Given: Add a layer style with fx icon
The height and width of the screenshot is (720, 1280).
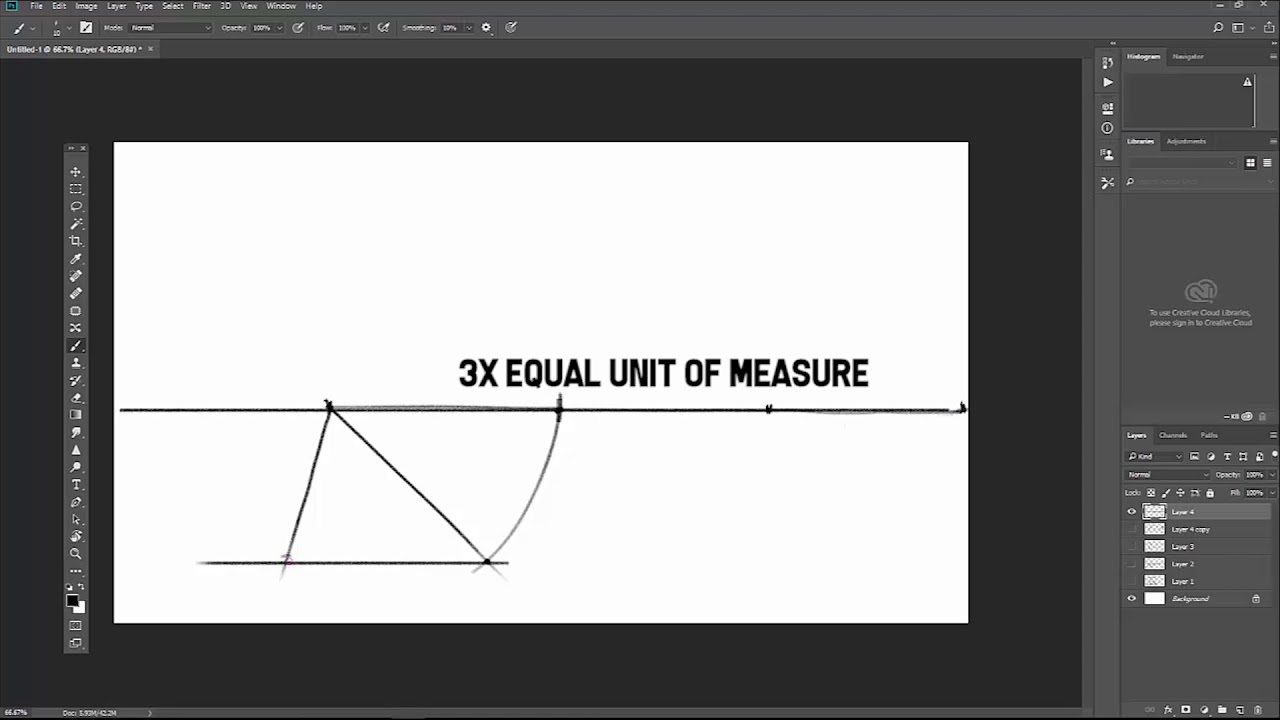Looking at the screenshot, I should click(x=1168, y=710).
